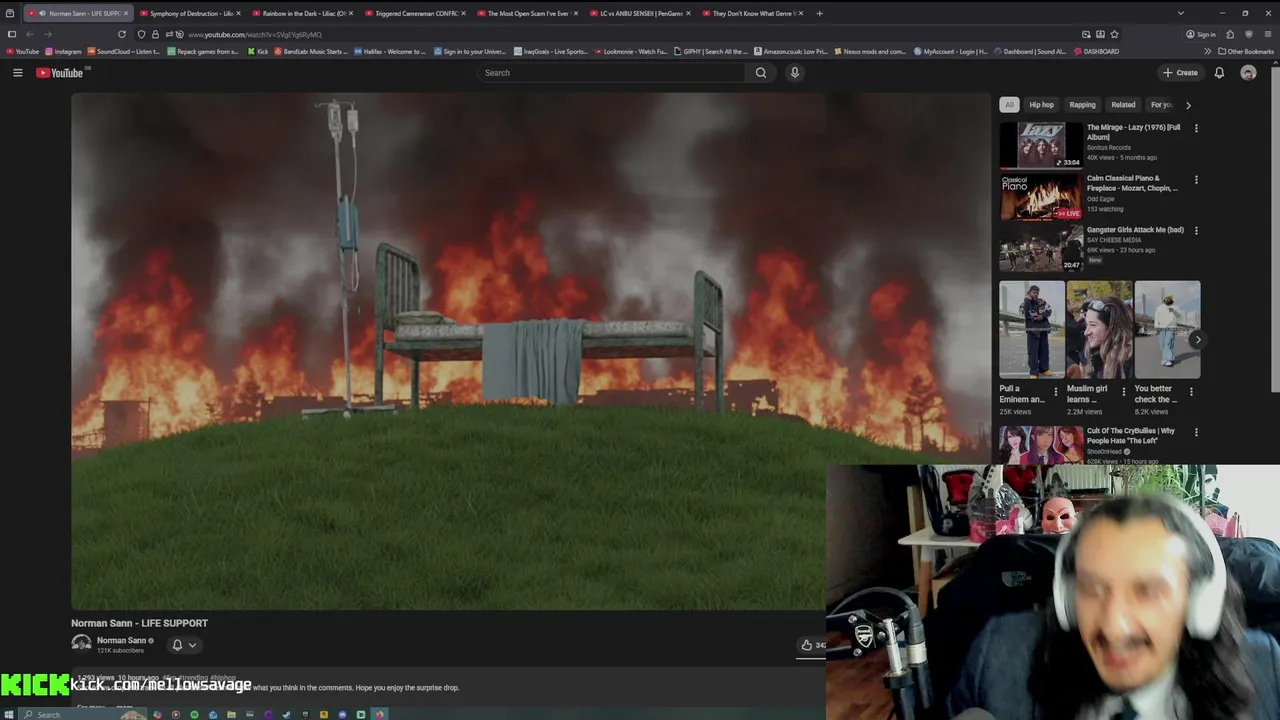Image resolution: width=1280 pixels, height=720 pixels.
Task: Open the You better check the short
Action: tap(1167, 330)
